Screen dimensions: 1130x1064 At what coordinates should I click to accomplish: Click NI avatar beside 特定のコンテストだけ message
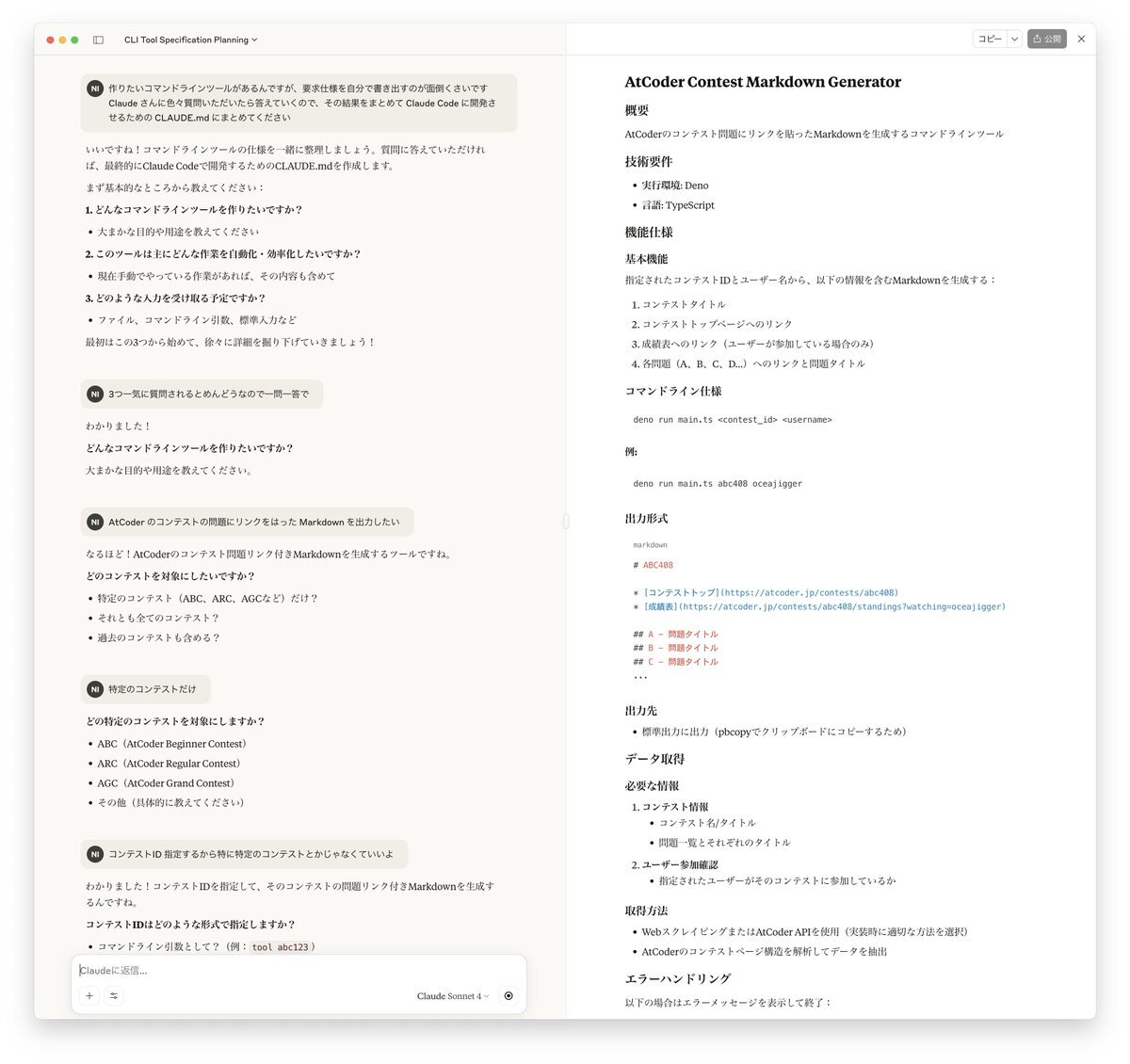pos(95,689)
